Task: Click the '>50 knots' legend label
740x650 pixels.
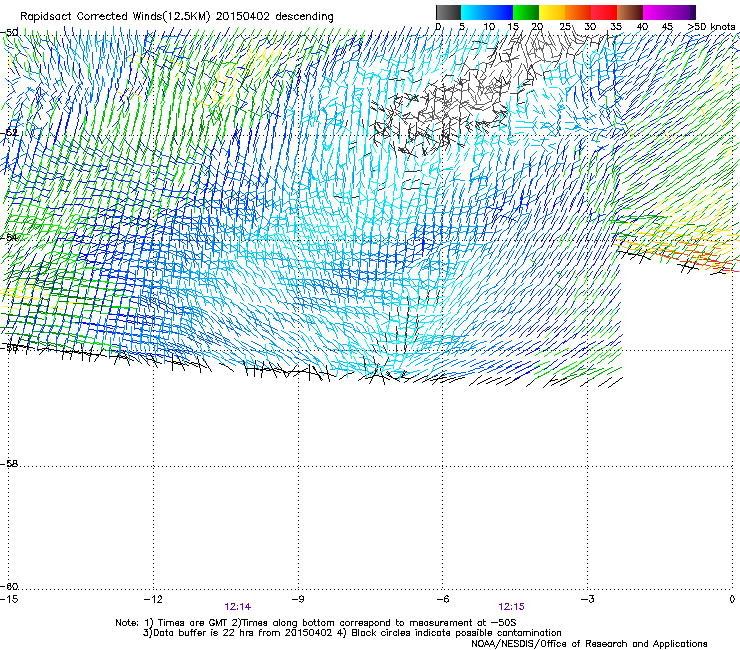Action: point(711,27)
